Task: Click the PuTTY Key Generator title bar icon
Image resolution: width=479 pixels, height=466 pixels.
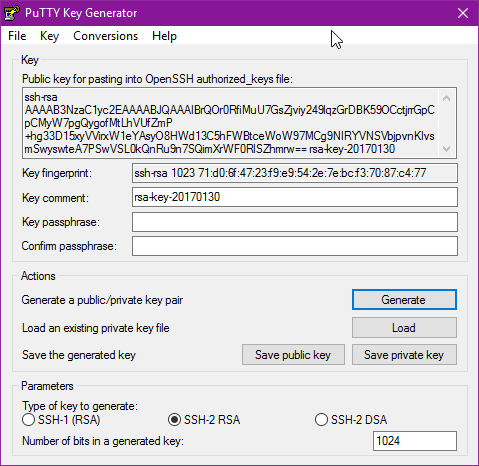Action: (x=11, y=13)
